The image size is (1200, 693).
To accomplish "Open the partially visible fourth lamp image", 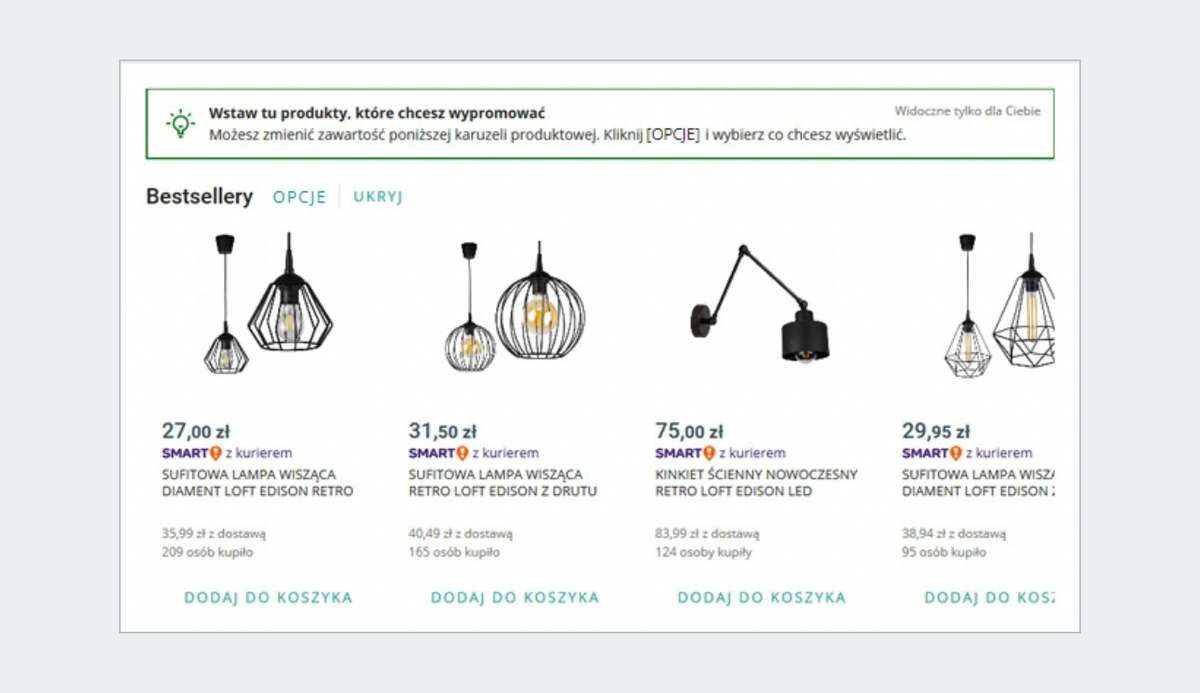I will [x=1000, y=304].
